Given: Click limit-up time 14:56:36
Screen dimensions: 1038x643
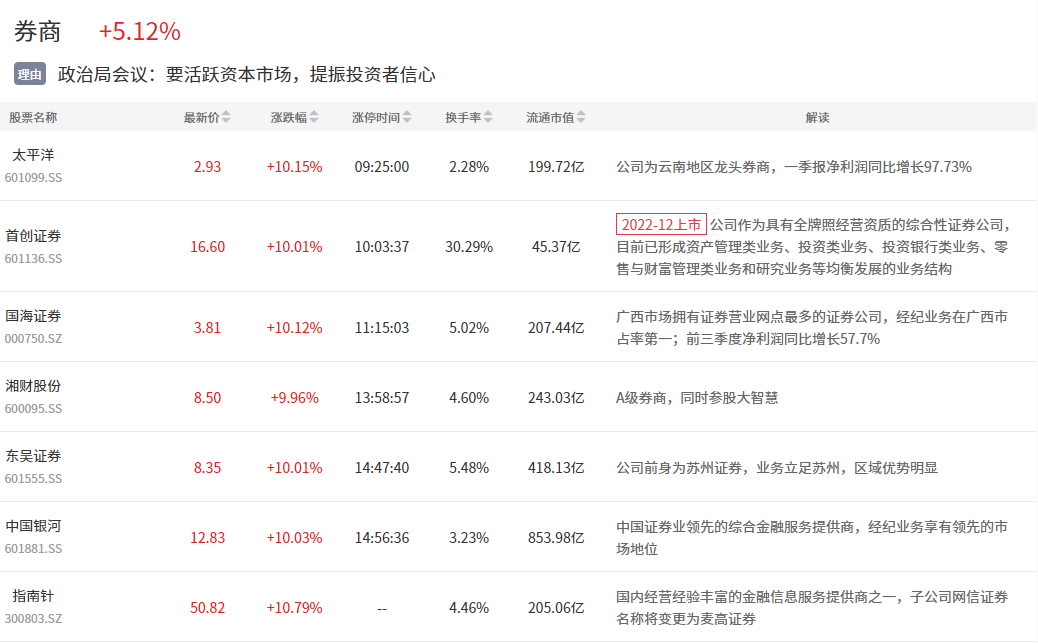Looking at the screenshot, I should pyautogui.click(x=382, y=538).
